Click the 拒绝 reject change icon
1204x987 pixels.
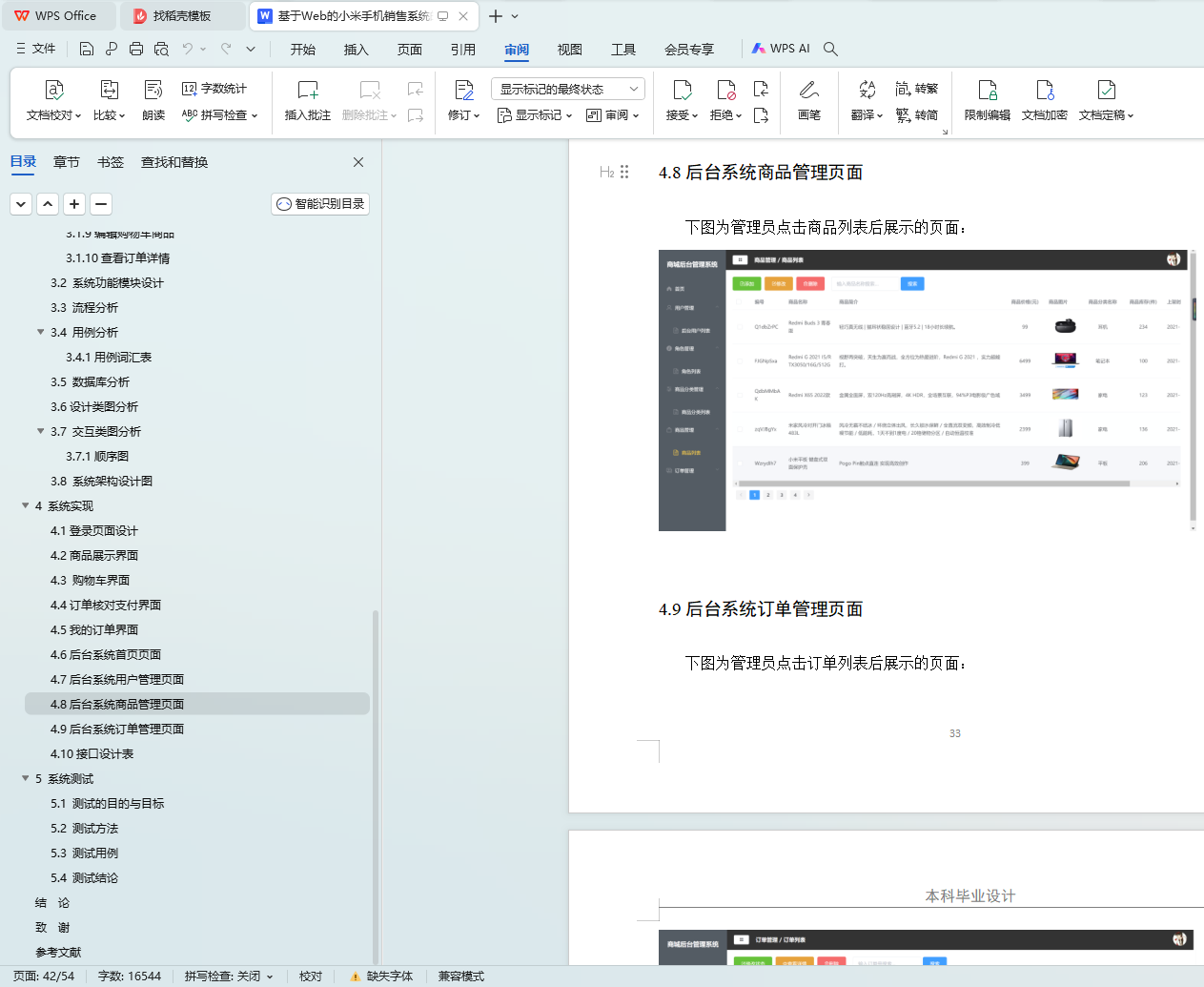(725, 90)
